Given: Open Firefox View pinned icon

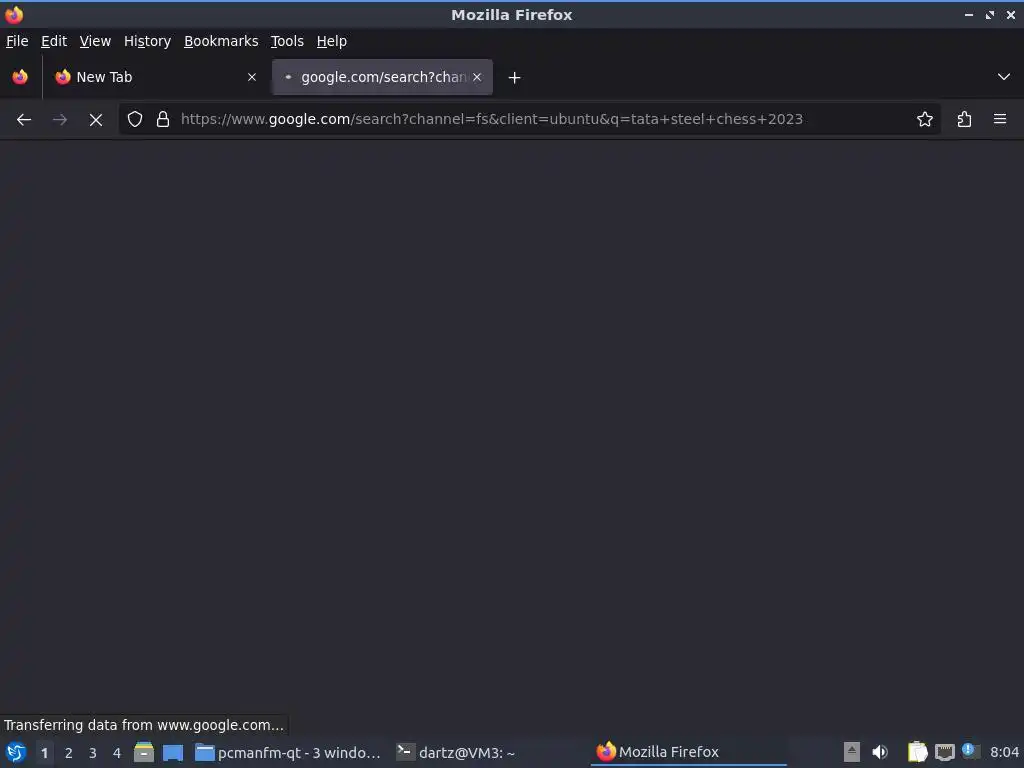Looking at the screenshot, I should (20, 77).
